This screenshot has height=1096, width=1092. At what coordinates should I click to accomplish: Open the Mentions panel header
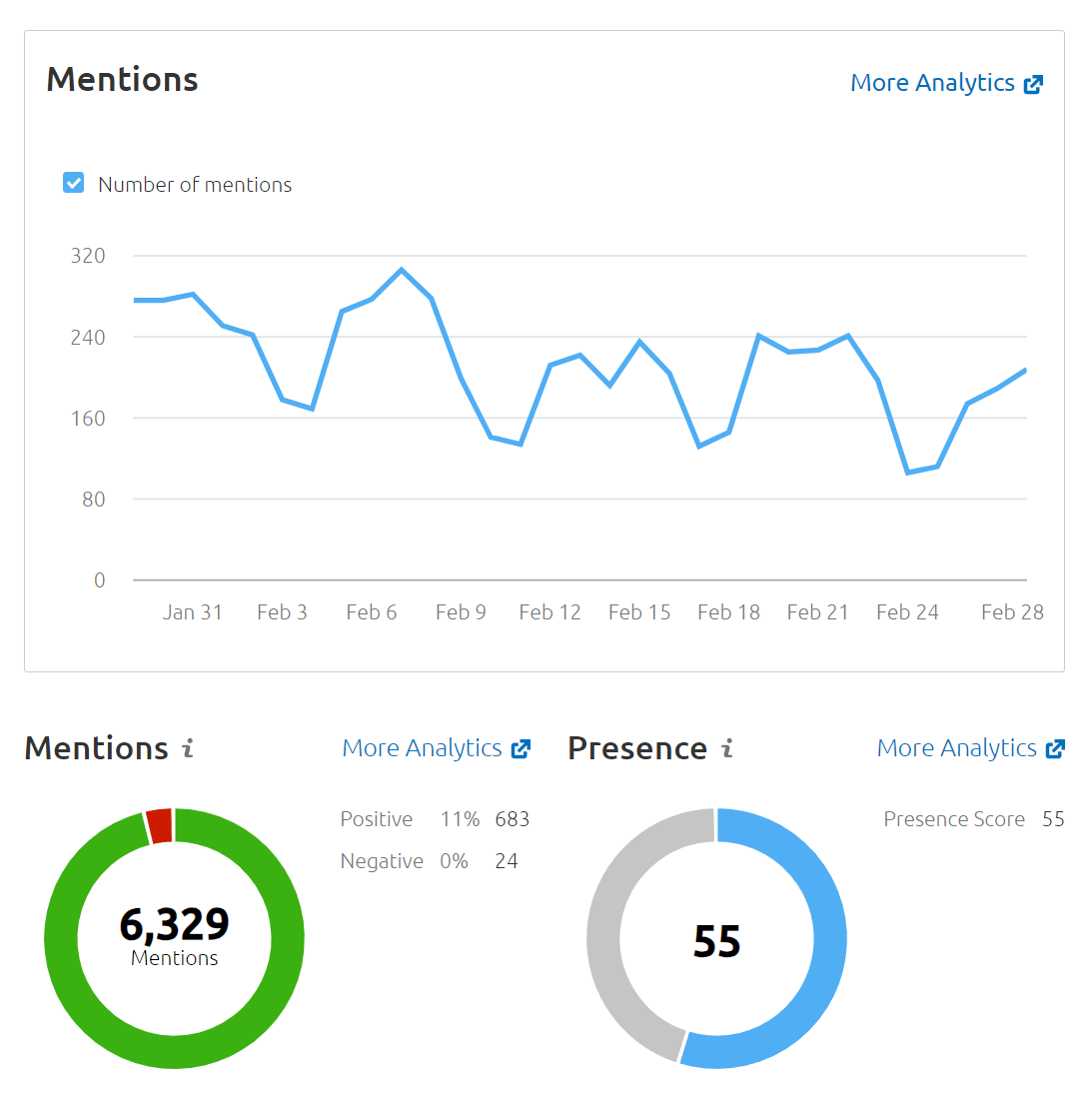[122, 79]
